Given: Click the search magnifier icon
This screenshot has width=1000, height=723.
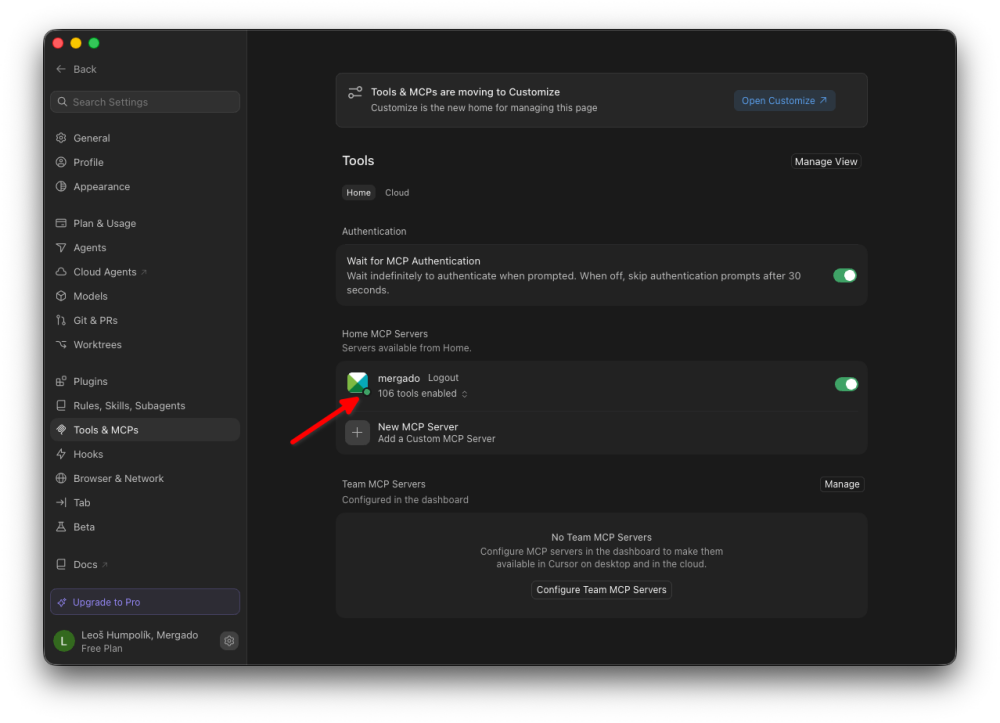Looking at the screenshot, I should (62, 101).
